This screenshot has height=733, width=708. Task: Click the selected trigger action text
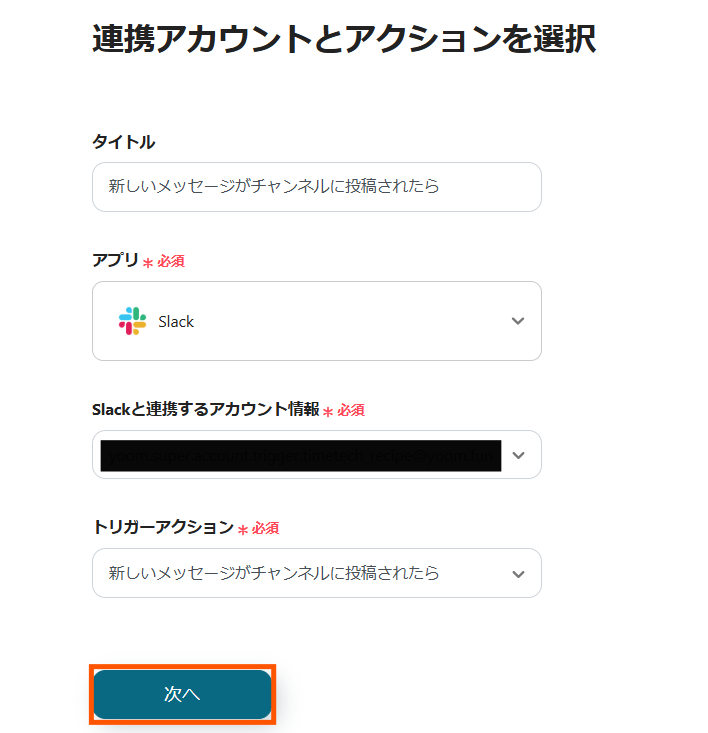coord(274,573)
